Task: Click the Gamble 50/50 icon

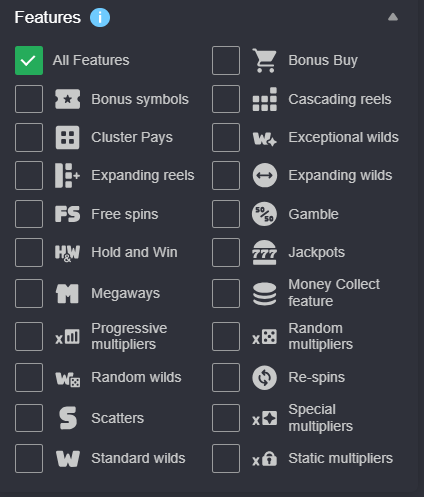Action: [264, 214]
